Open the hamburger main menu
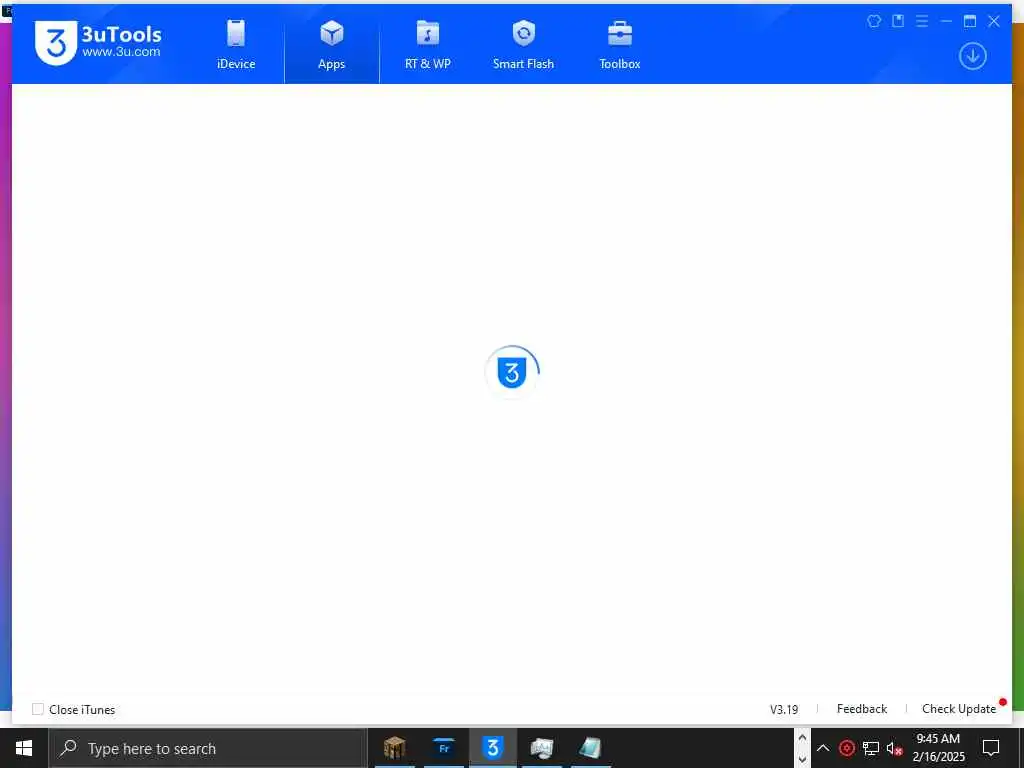The height and width of the screenshot is (768, 1024). click(922, 21)
